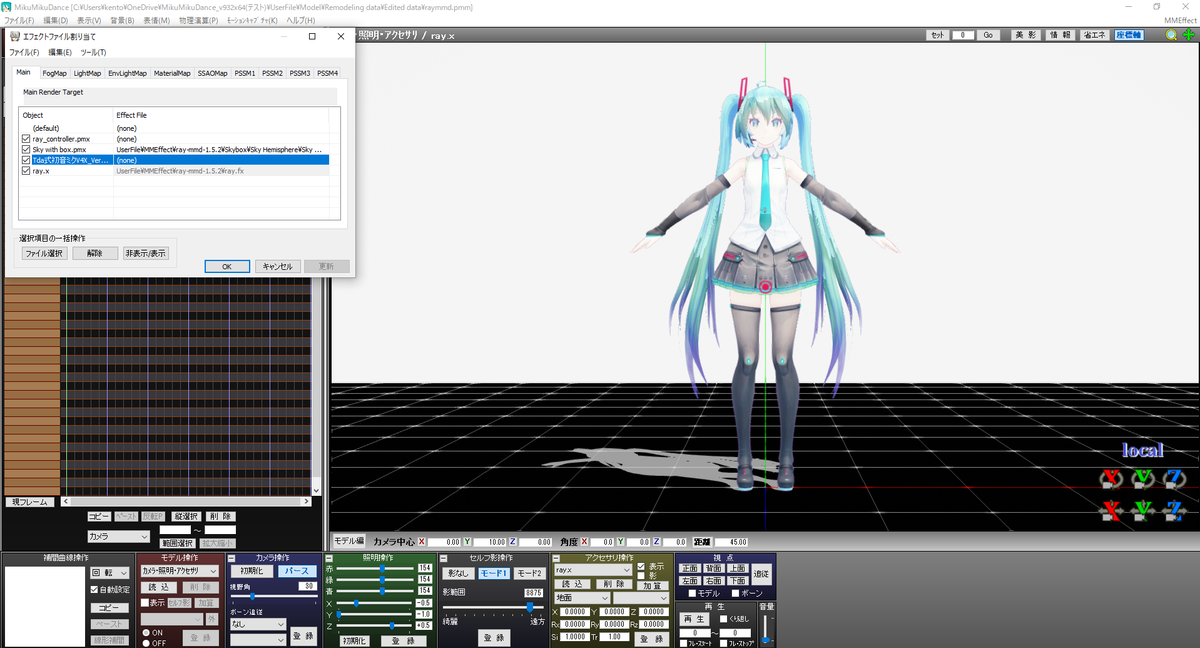The width and height of the screenshot is (1200, 648).
Task: Select the magnifier zoom icon in top toolbar
Action: (x=1172, y=35)
